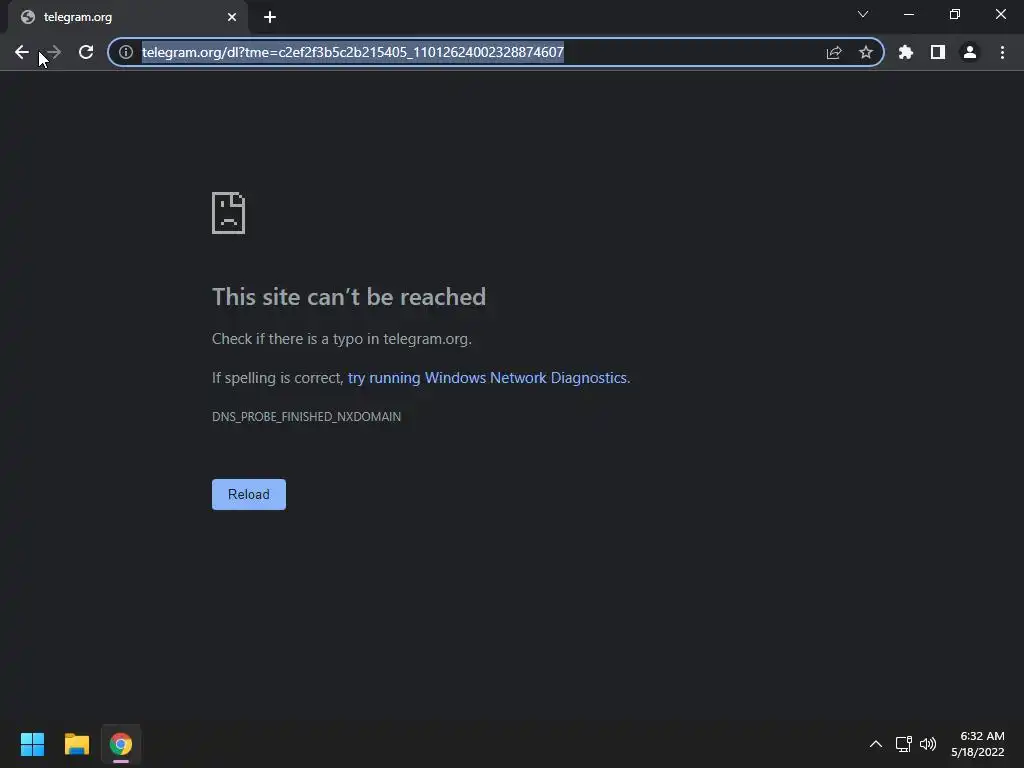Open the Chrome profile avatar menu
This screenshot has height=768, width=1024.
click(970, 52)
